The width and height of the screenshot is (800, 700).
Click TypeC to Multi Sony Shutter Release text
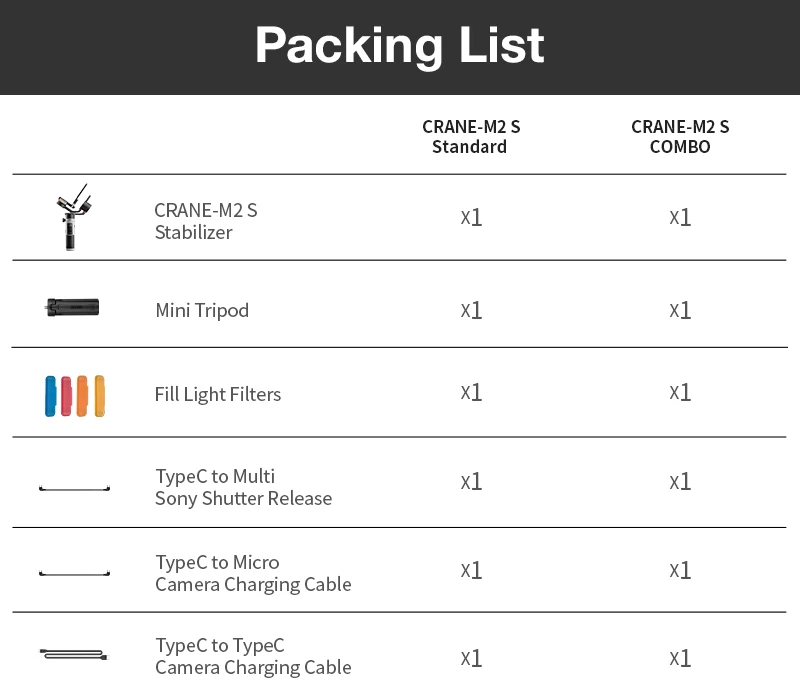point(243,487)
